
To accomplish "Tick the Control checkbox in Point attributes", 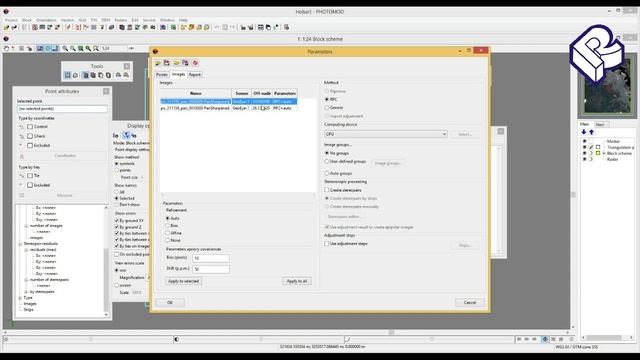I will tap(30, 127).
